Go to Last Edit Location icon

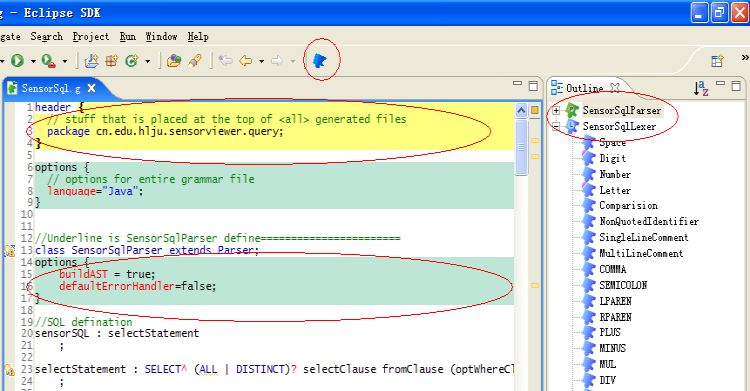click(x=225, y=61)
